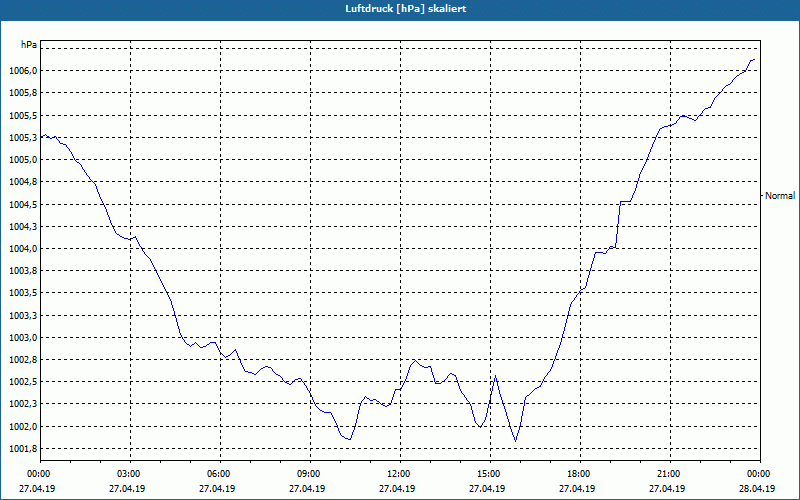This screenshot has height=500, width=800.
Task: Choose the 1003,3 y-axis value
Action: click(x=23, y=316)
